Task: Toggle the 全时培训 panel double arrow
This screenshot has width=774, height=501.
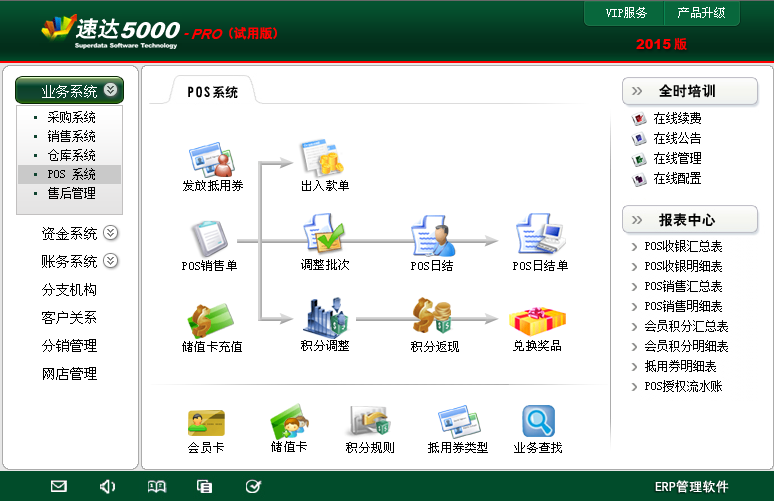Action: pyautogui.click(x=637, y=91)
